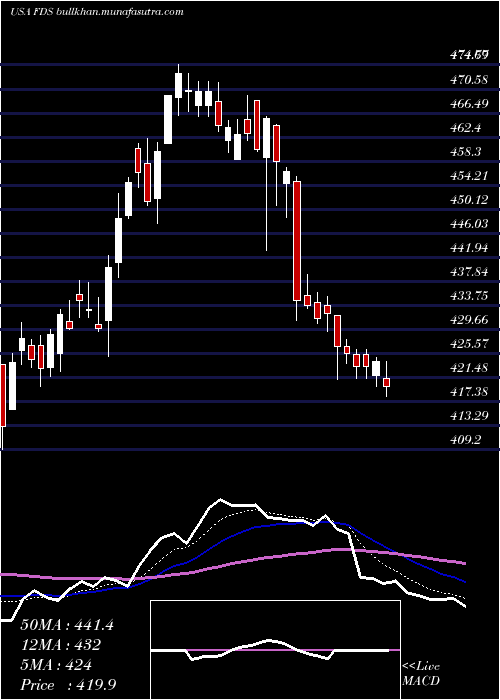Click the 470.58 price axis label
This screenshot has height=700, width=500.
(x=469, y=80)
